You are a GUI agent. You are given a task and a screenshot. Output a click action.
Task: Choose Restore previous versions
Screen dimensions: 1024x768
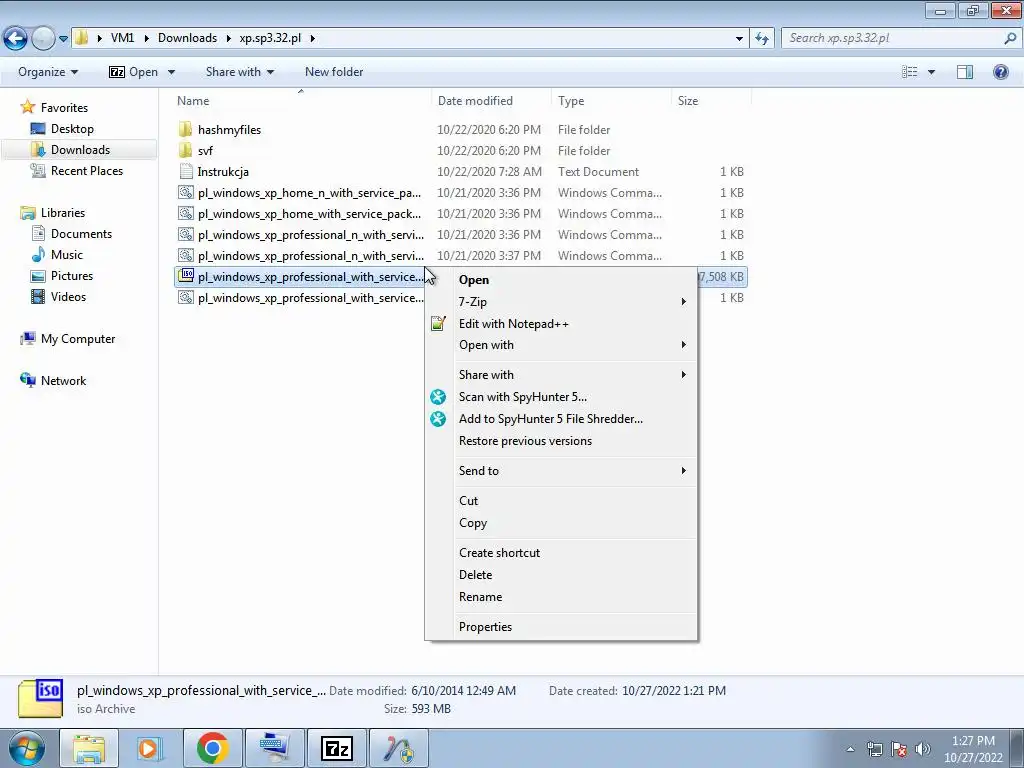tap(561, 441)
